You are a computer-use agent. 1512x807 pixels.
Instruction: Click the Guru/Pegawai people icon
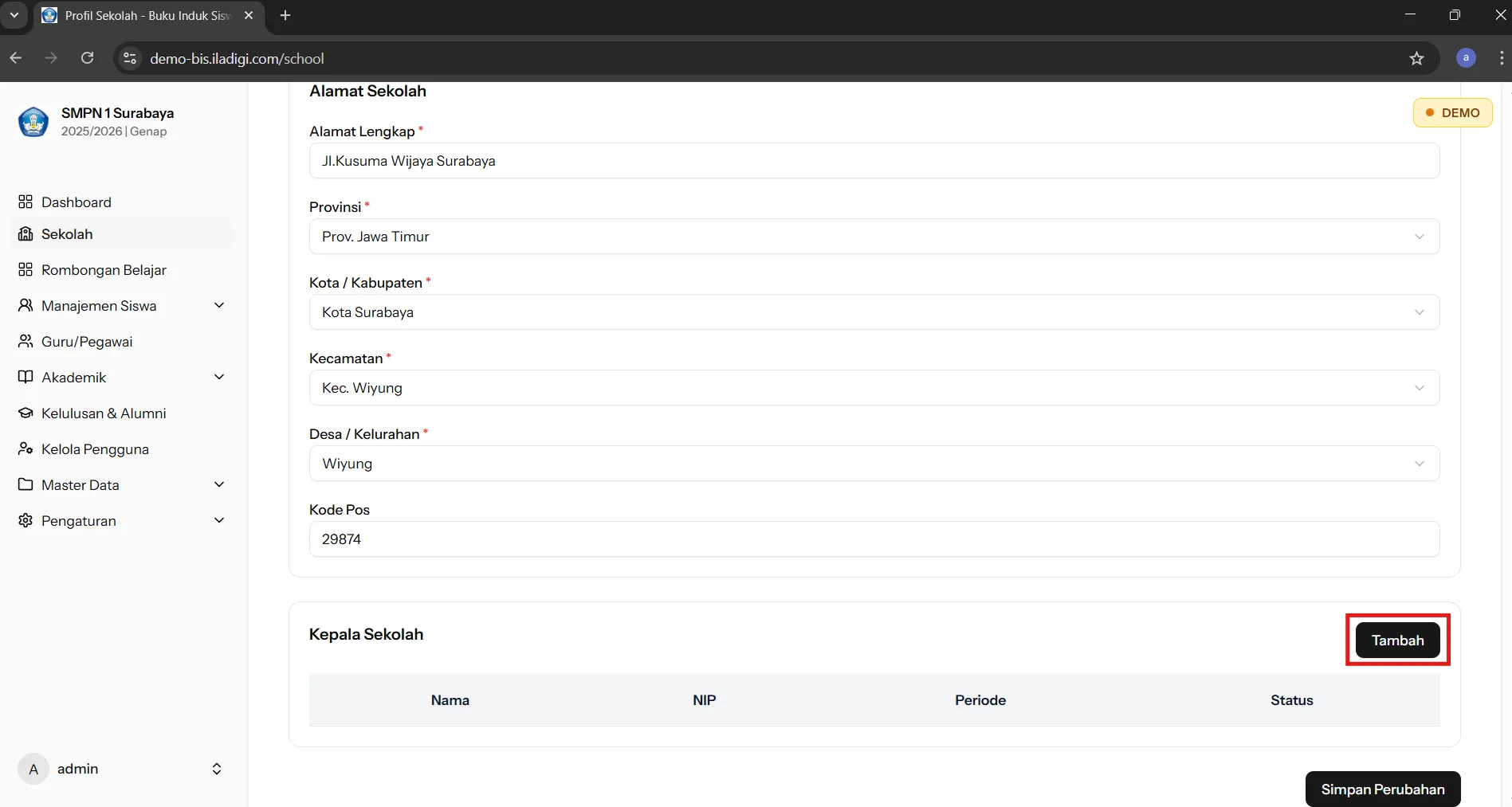(x=26, y=341)
